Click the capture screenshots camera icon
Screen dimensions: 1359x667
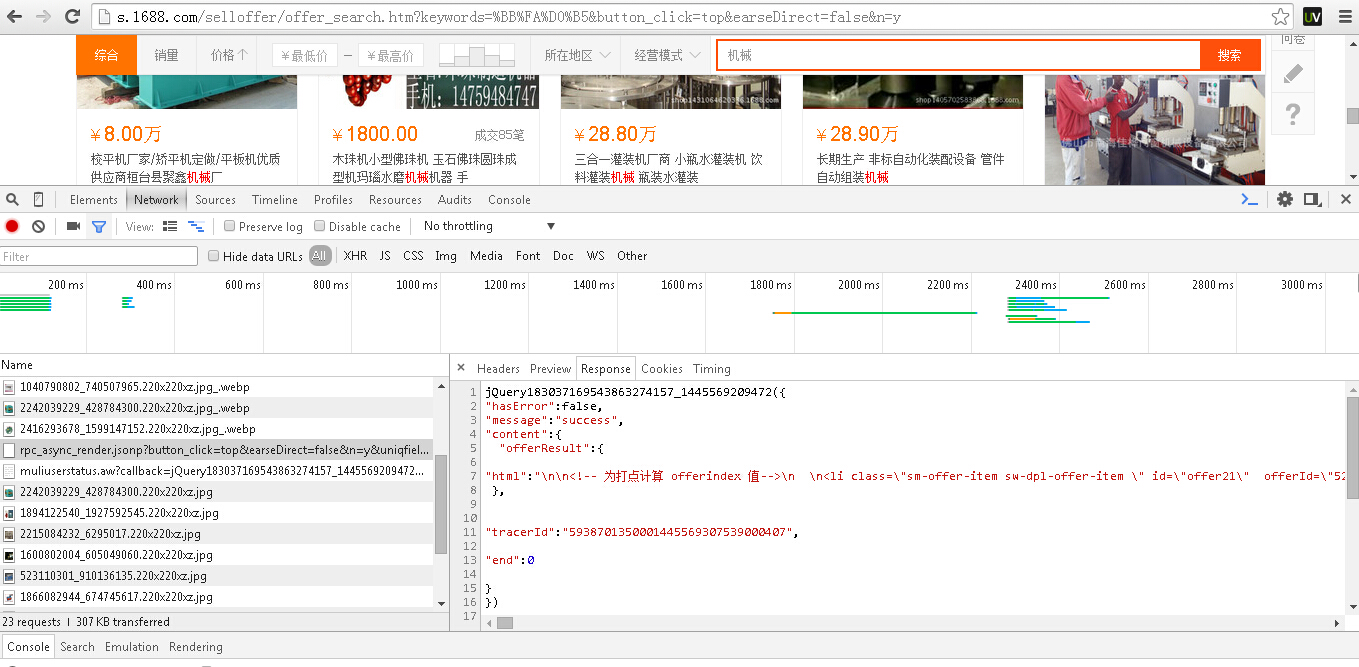click(73, 227)
